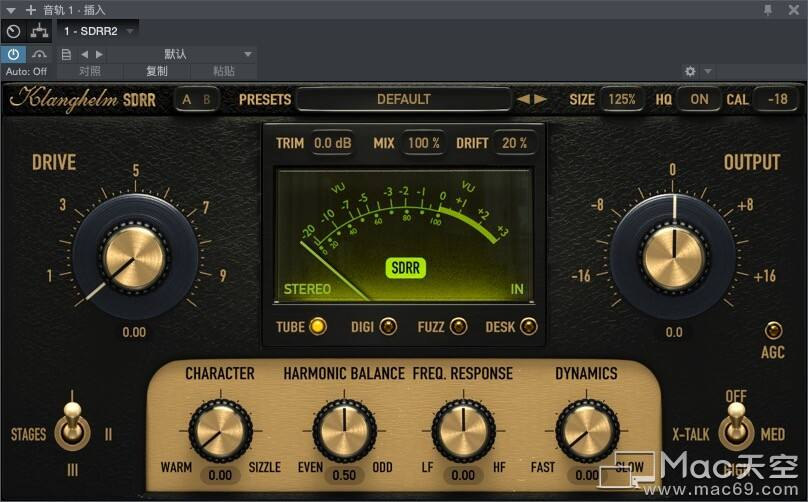Image resolution: width=808 pixels, height=502 pixels.
Task: Click the SDRR next preset arrow
Action: [x=541, y=99]
